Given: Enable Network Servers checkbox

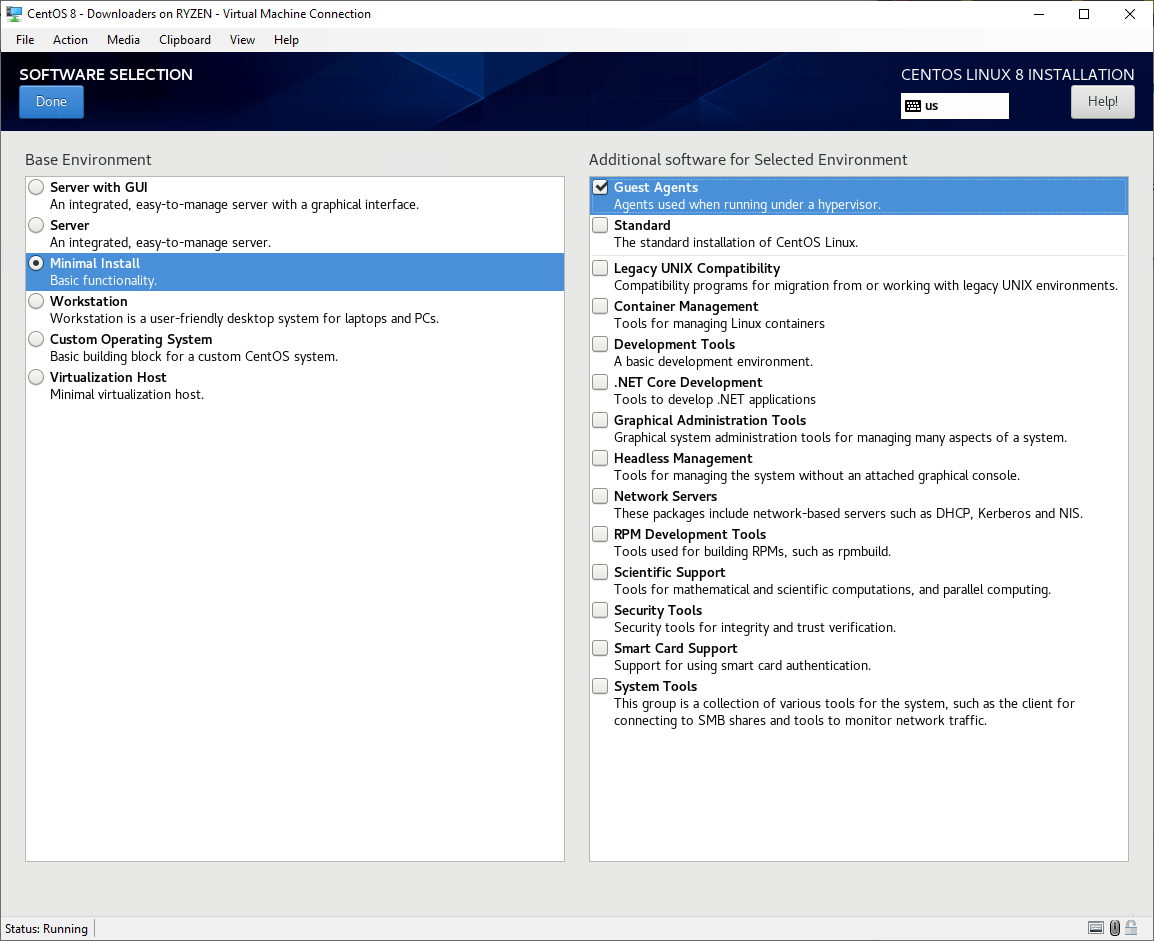Looking at the screenshot, I should pos(601,496).
